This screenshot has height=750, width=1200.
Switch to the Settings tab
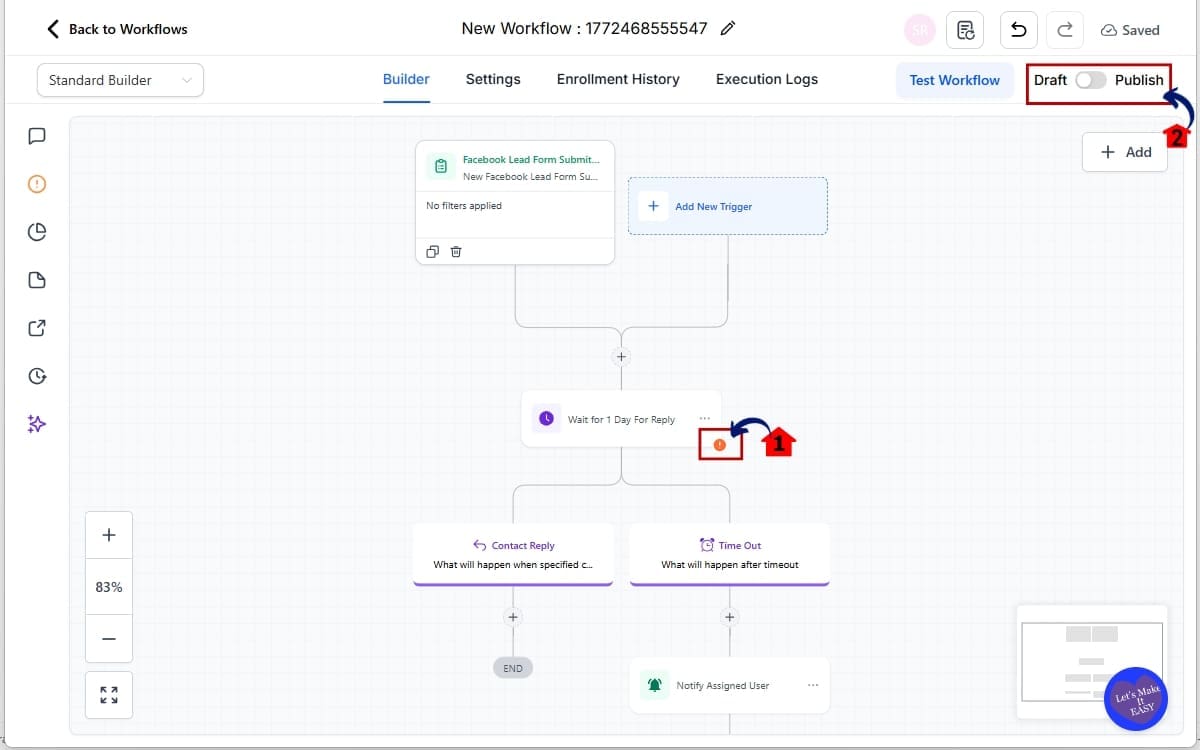(x=493, y=80)
